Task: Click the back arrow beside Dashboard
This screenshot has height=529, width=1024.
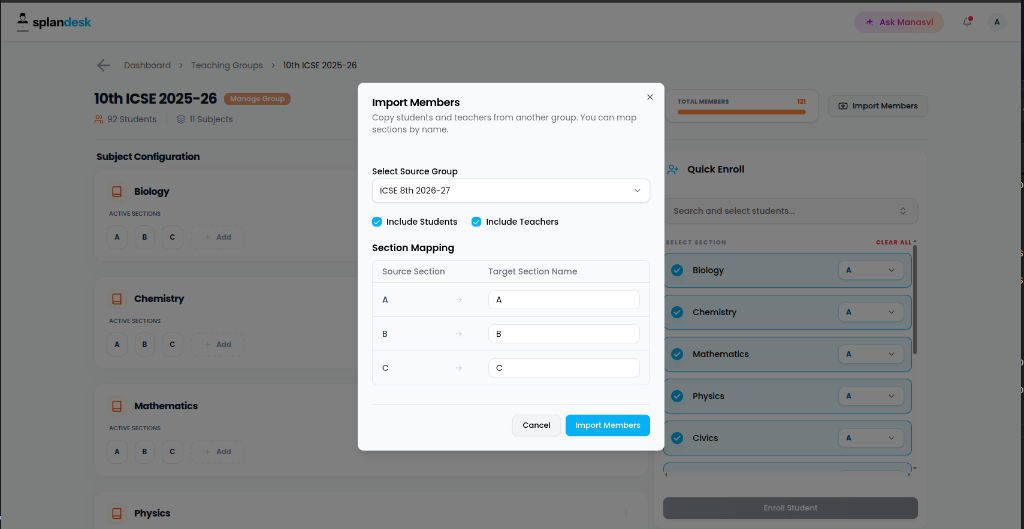Action: [x=103, y=65]
